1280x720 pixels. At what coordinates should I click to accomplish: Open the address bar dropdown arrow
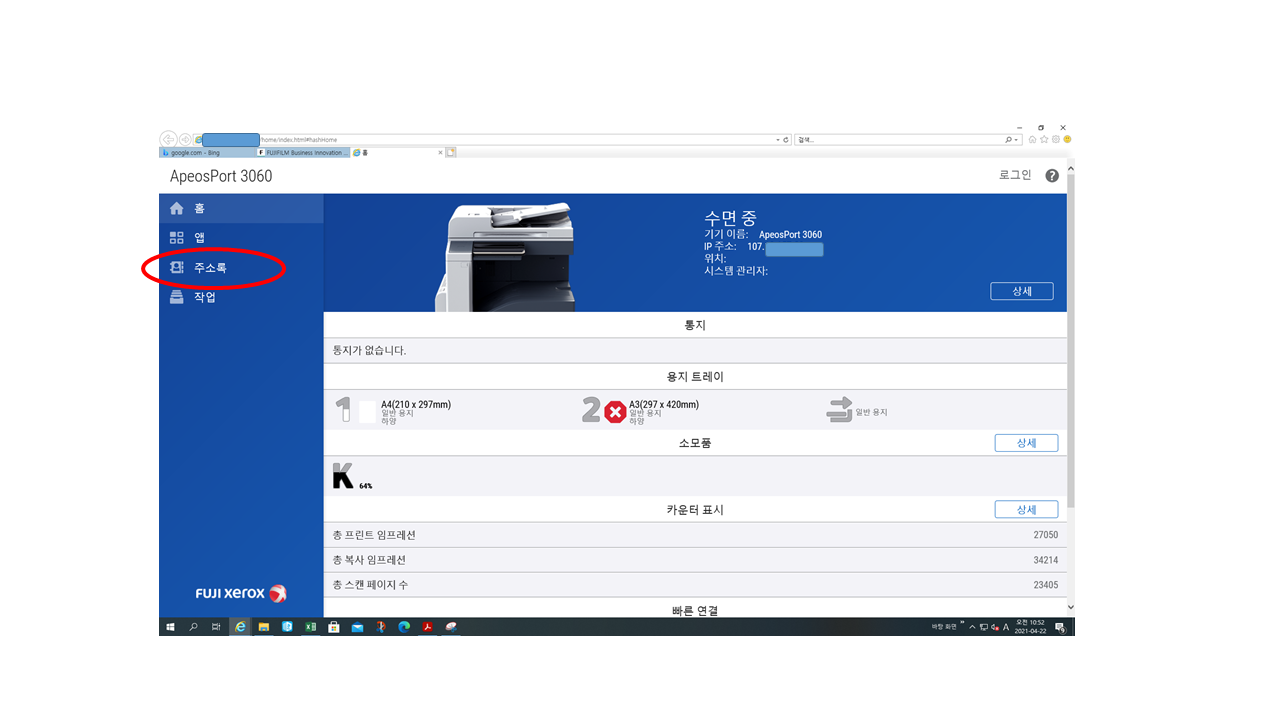[778, 140]
